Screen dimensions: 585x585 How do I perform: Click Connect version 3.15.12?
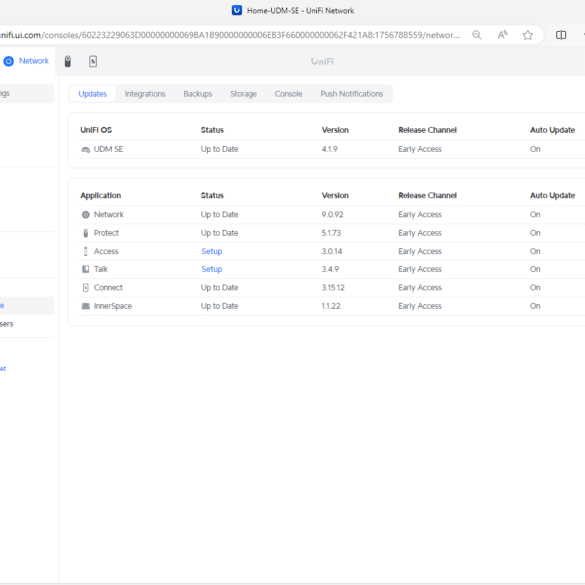pyautogui.click(x=333, y=288)
